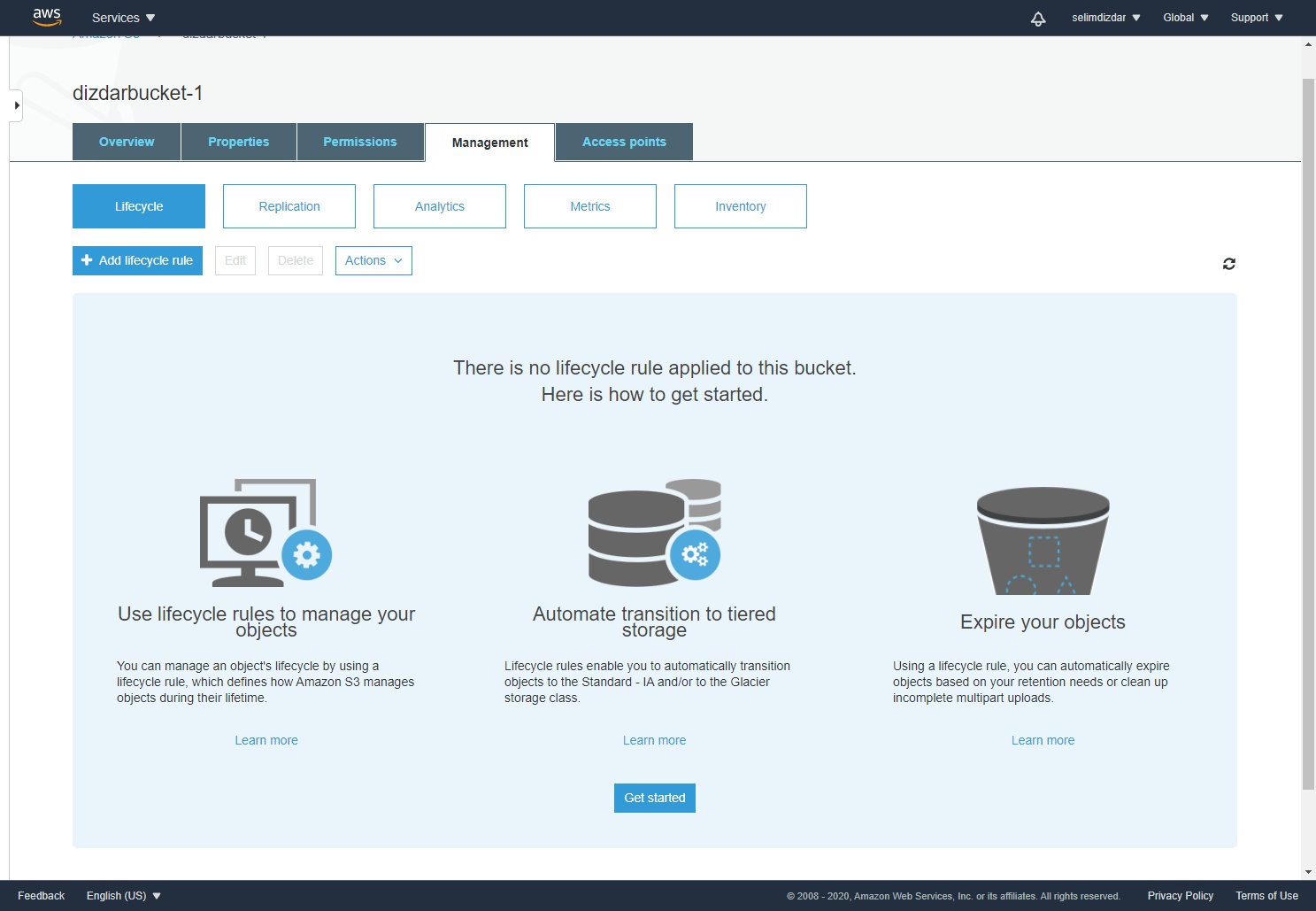Screen dimensions: 1316x911
Task: Click Add lifecycle rule button
Action: click(137, 260)
